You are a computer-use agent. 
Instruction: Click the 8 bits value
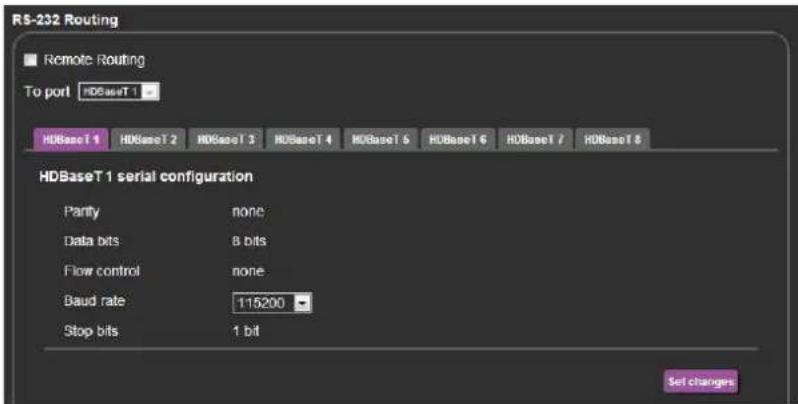coord(249,241)
